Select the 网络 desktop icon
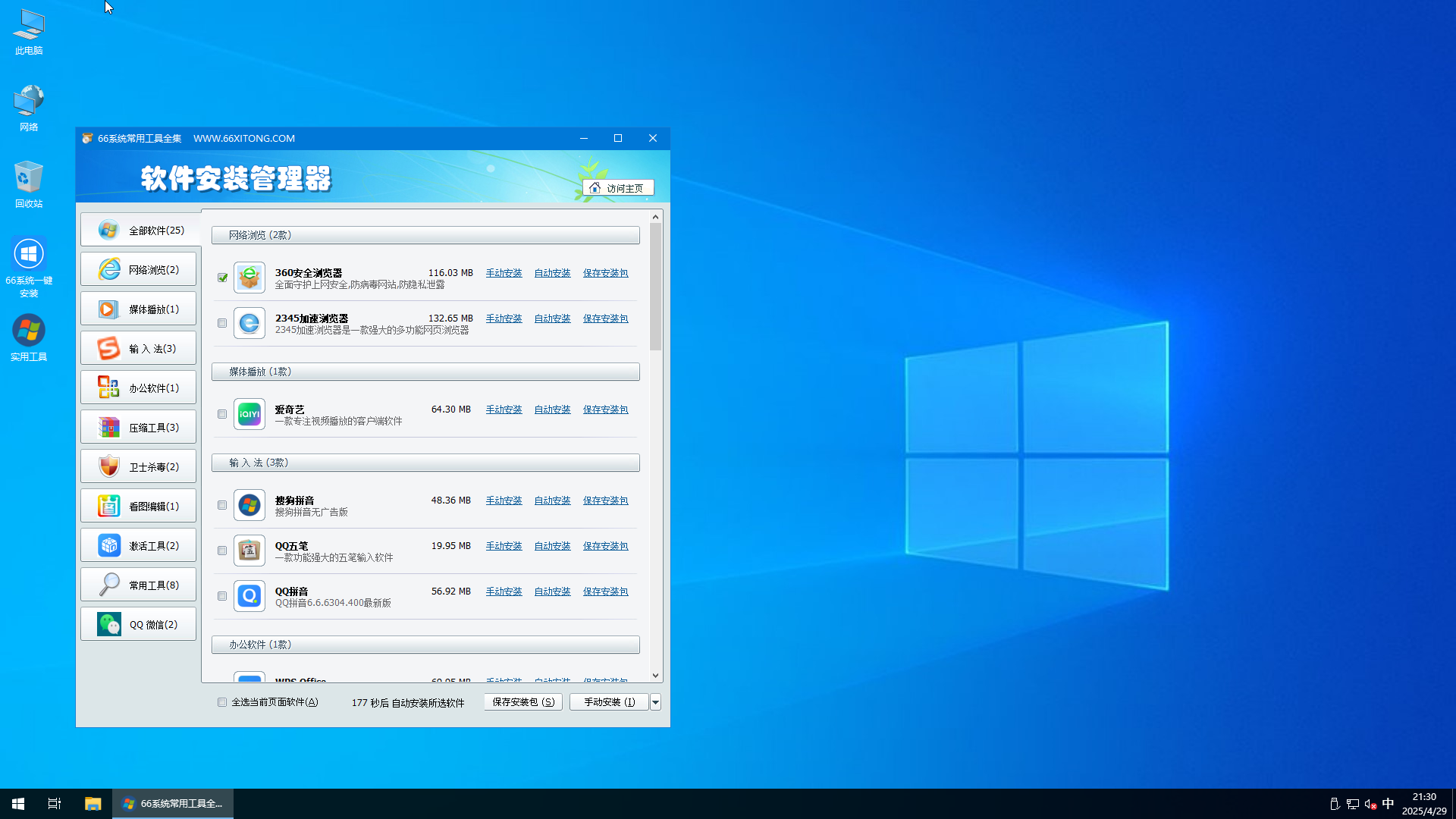The width and height of the screenshot is (1456, 819). point(29,108)
